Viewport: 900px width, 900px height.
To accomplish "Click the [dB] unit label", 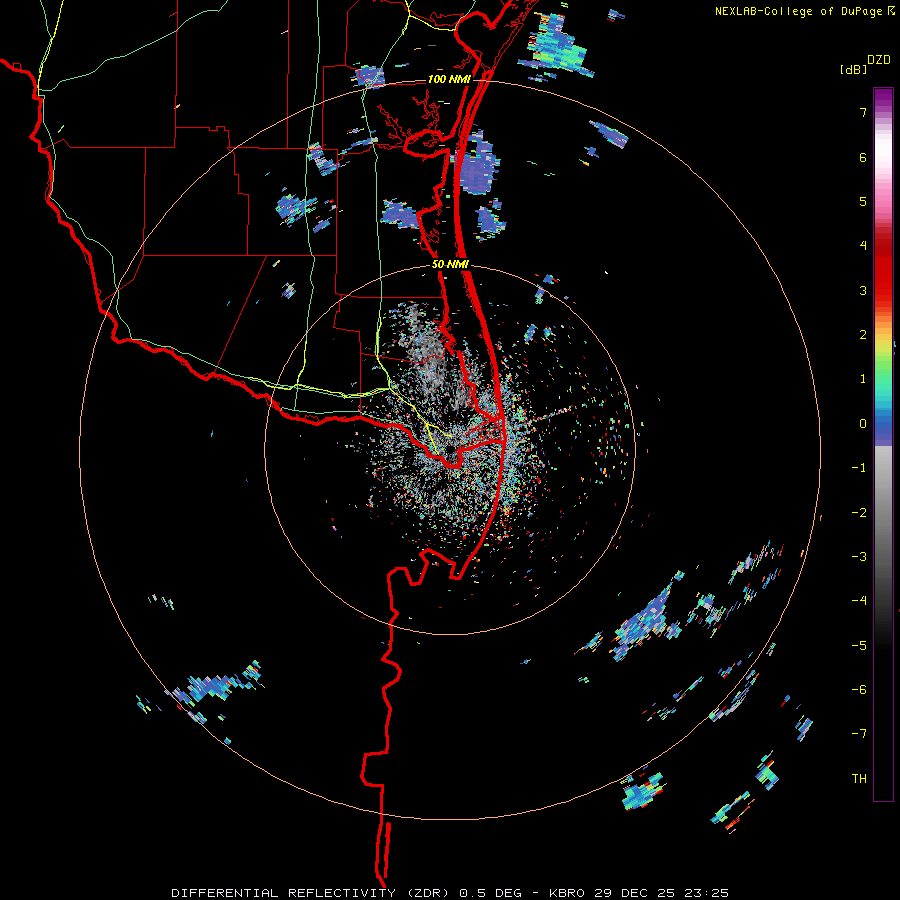I will [x=853, y=69].
